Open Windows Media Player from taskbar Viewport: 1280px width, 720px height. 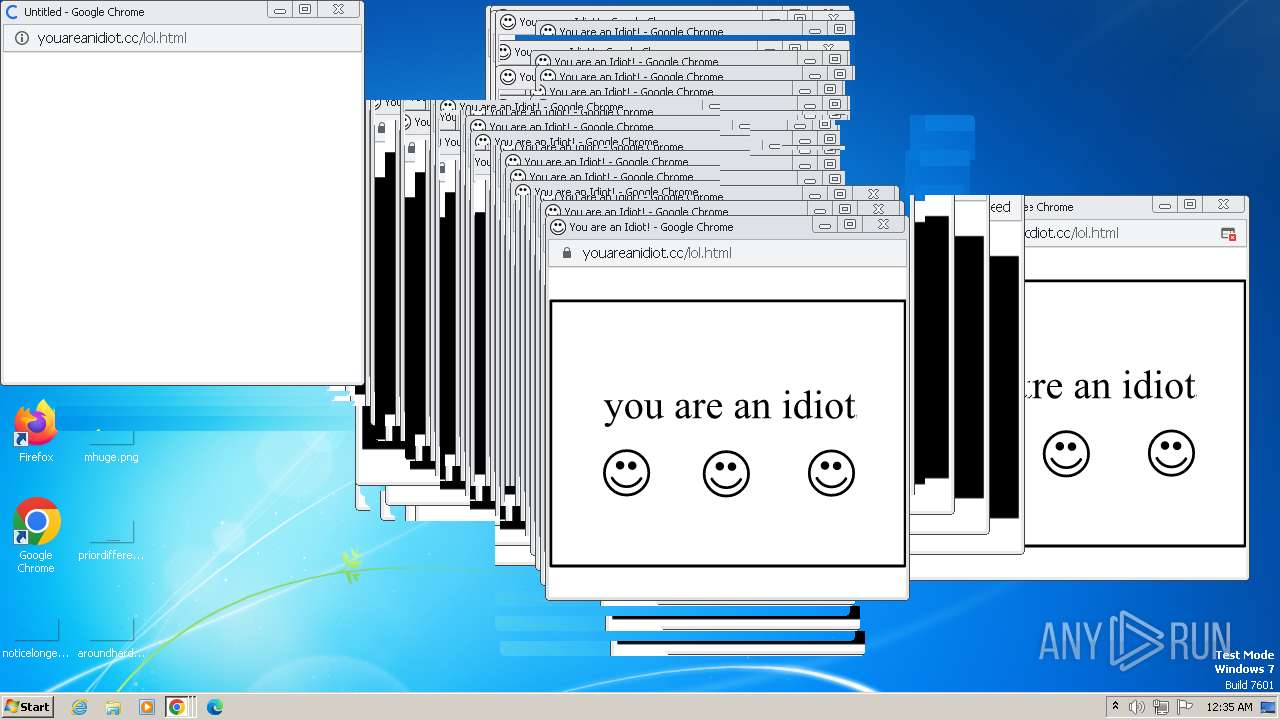[x=146, y=707]
